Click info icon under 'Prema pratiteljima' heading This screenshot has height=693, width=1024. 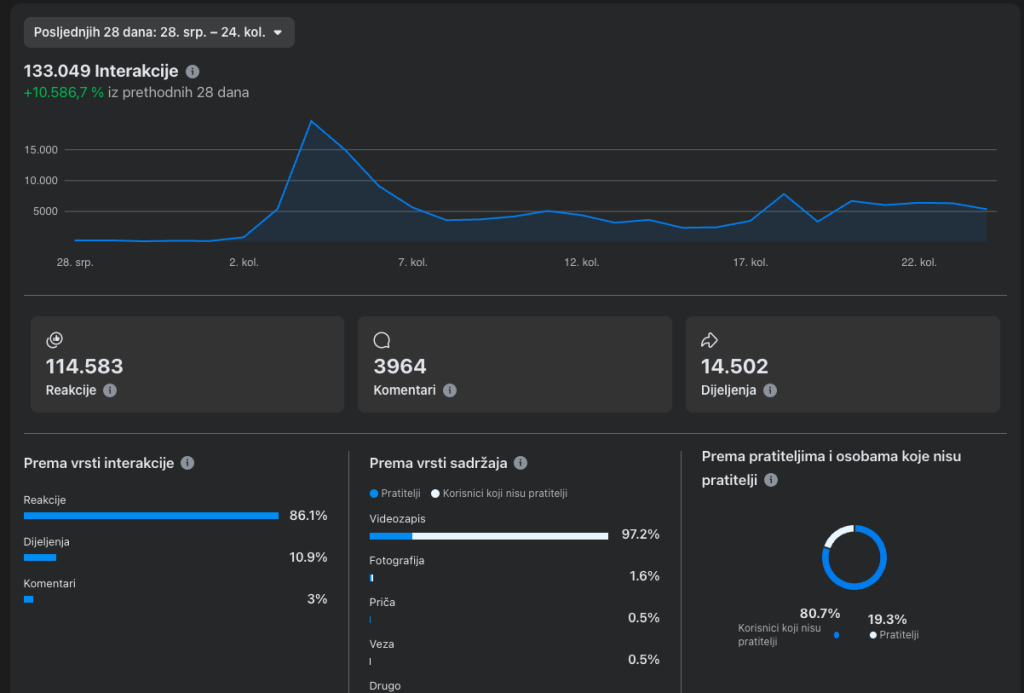click(x=770, y=481)
